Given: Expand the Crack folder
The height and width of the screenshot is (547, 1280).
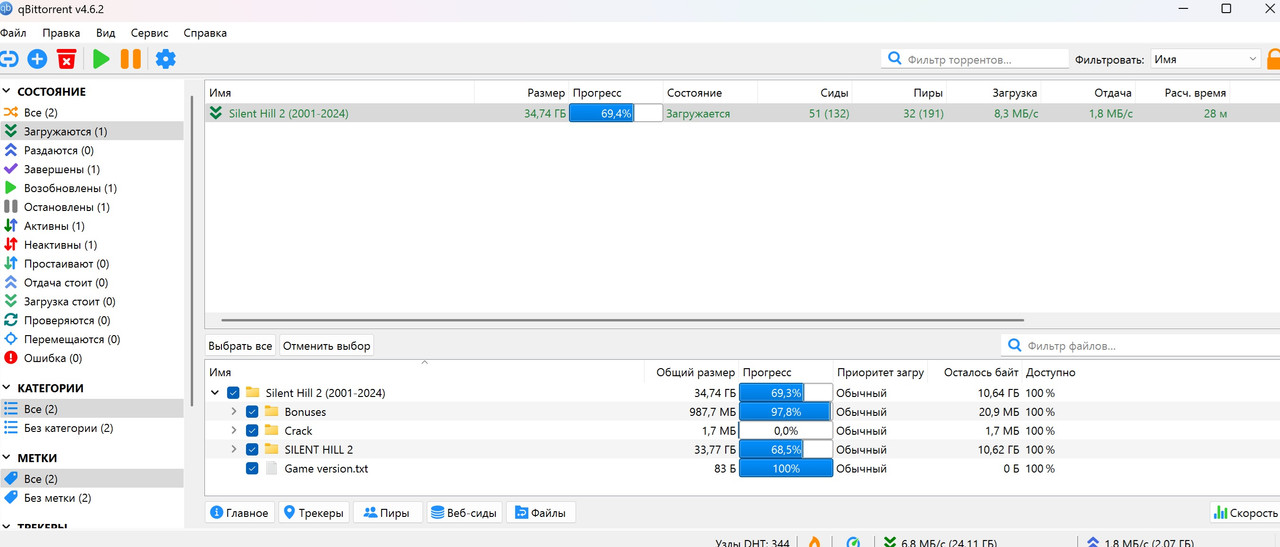Looking at the screenshot, I should 234,431.
